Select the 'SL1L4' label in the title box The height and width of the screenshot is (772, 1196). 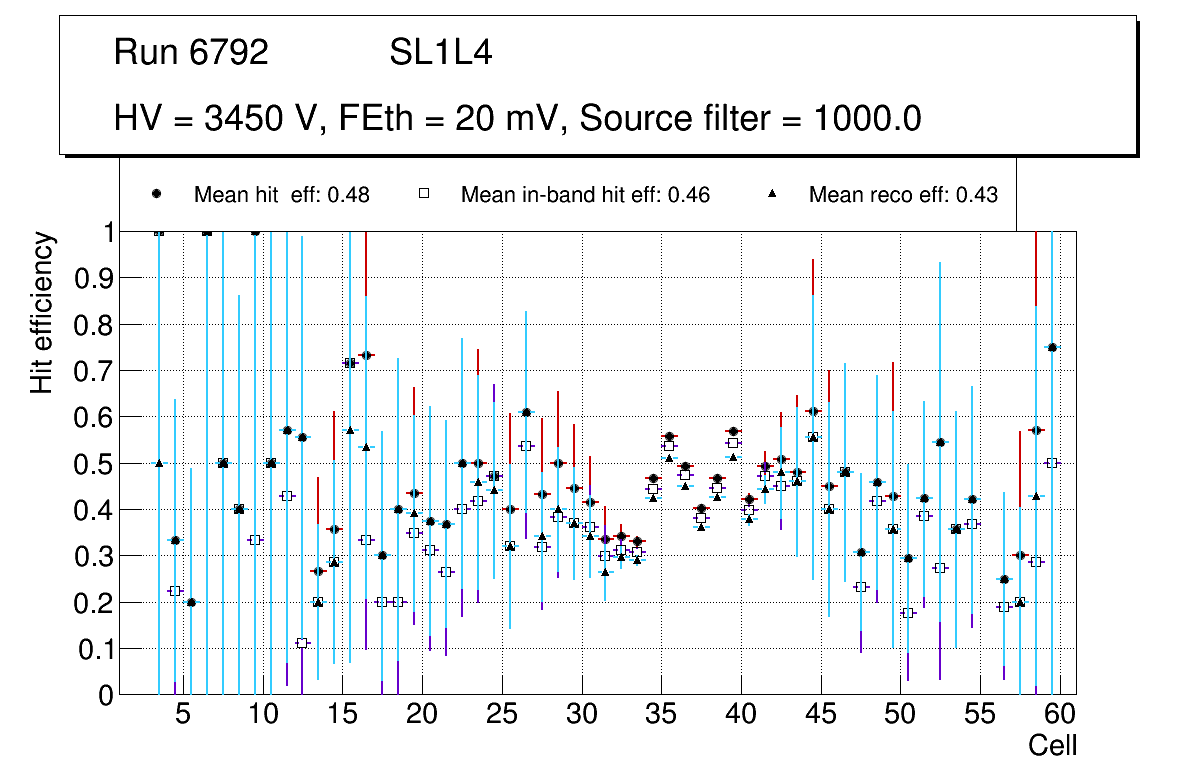[x=440, y=53]
